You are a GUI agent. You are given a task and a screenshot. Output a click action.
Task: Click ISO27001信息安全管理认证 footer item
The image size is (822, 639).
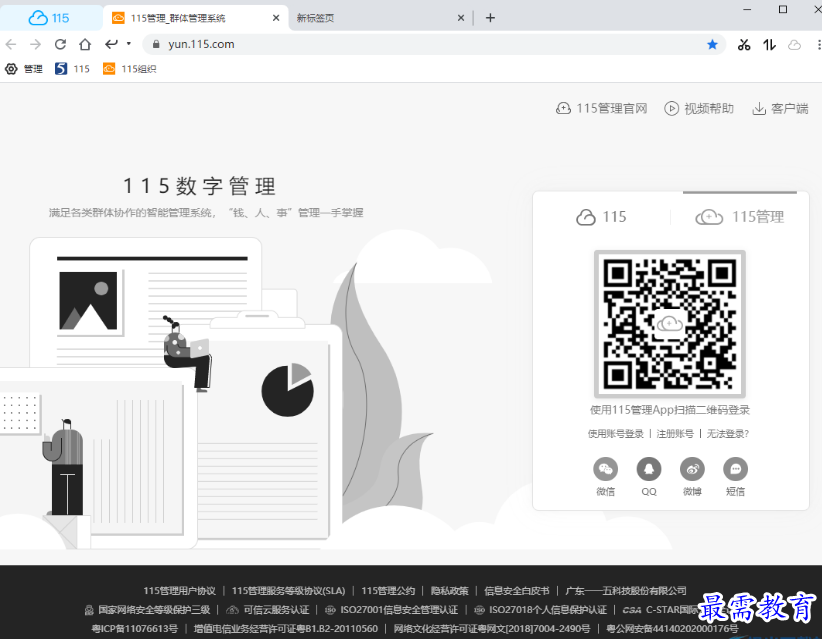(392, 610)
